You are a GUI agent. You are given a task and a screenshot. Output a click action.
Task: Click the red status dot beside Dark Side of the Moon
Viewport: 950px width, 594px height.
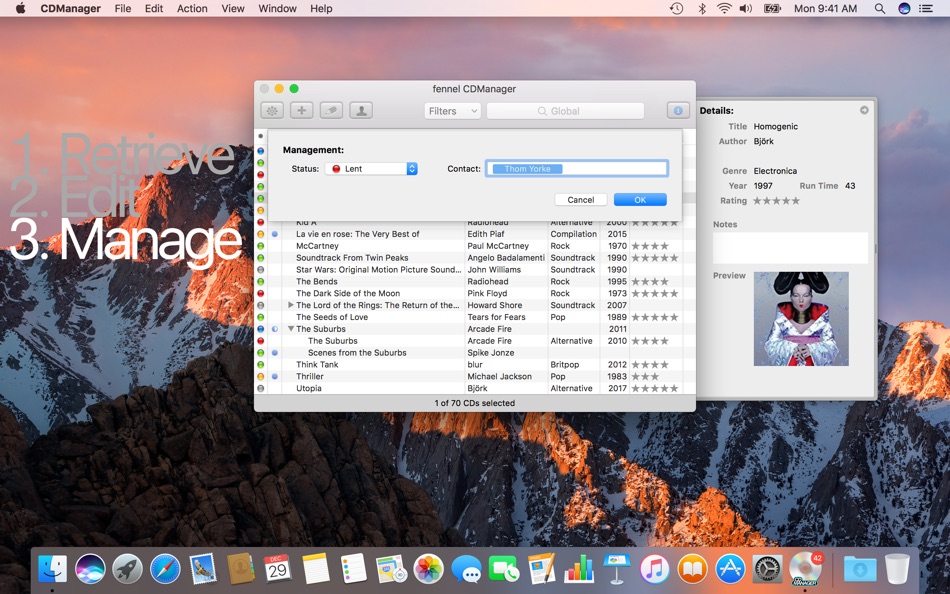(x=261, y=294)
